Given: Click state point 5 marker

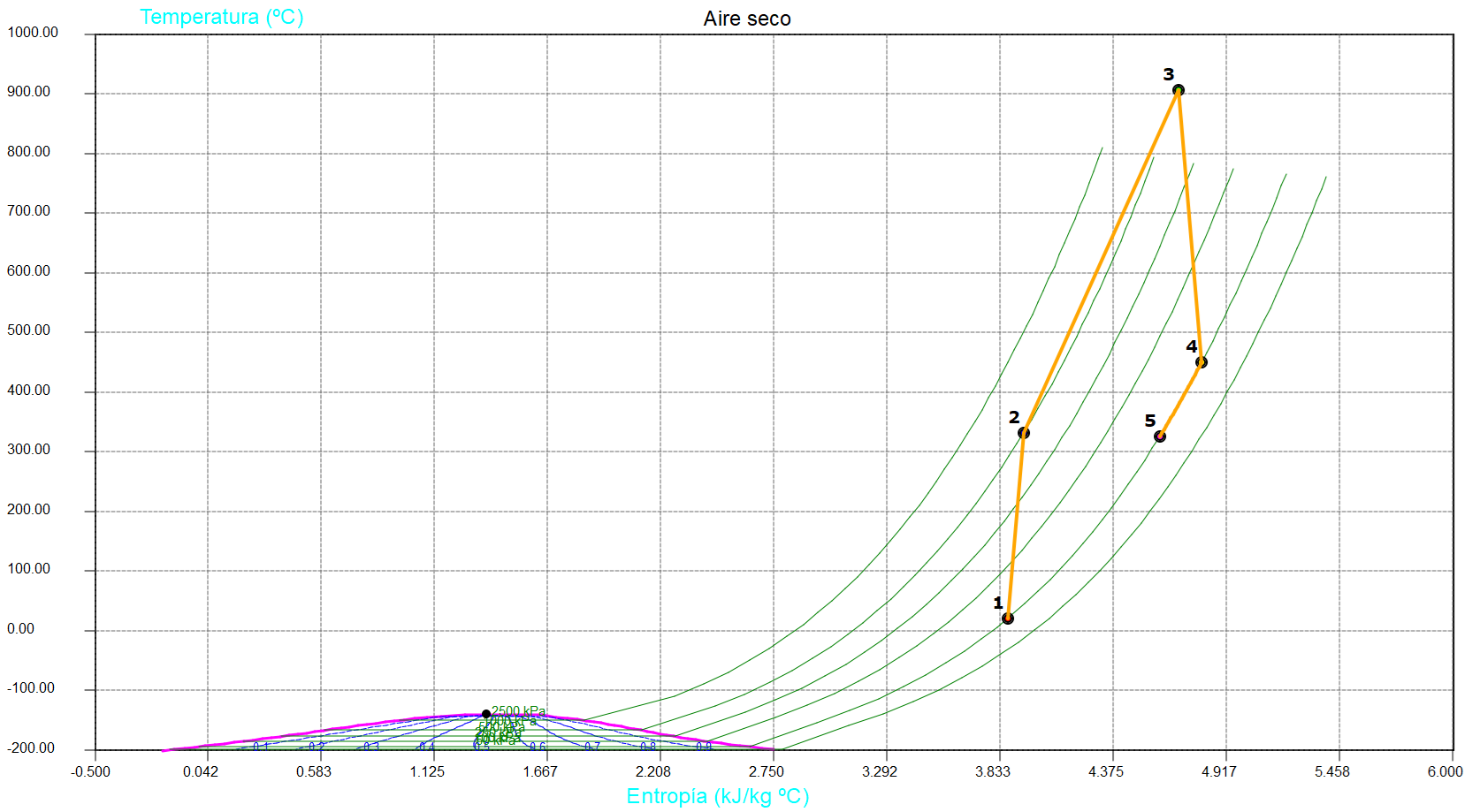Looking at the screenshot, I should tap(1159, 436).
